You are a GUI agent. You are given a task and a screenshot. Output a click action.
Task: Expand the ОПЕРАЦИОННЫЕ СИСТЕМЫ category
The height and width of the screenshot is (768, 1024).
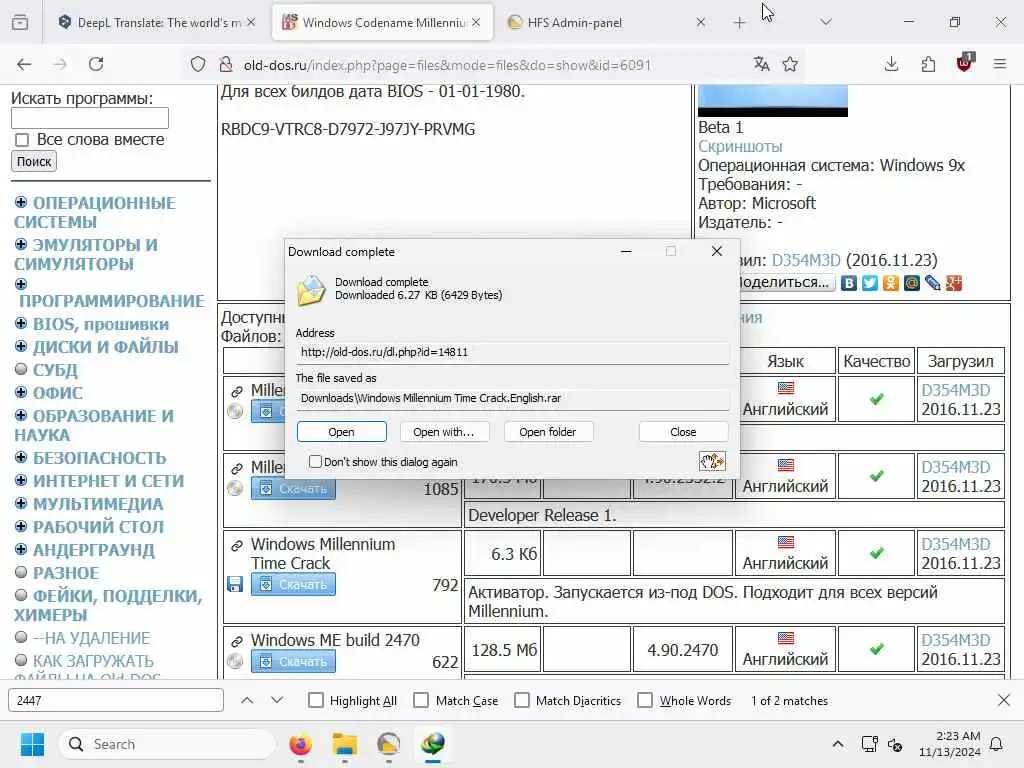click(x=21, y=202)
